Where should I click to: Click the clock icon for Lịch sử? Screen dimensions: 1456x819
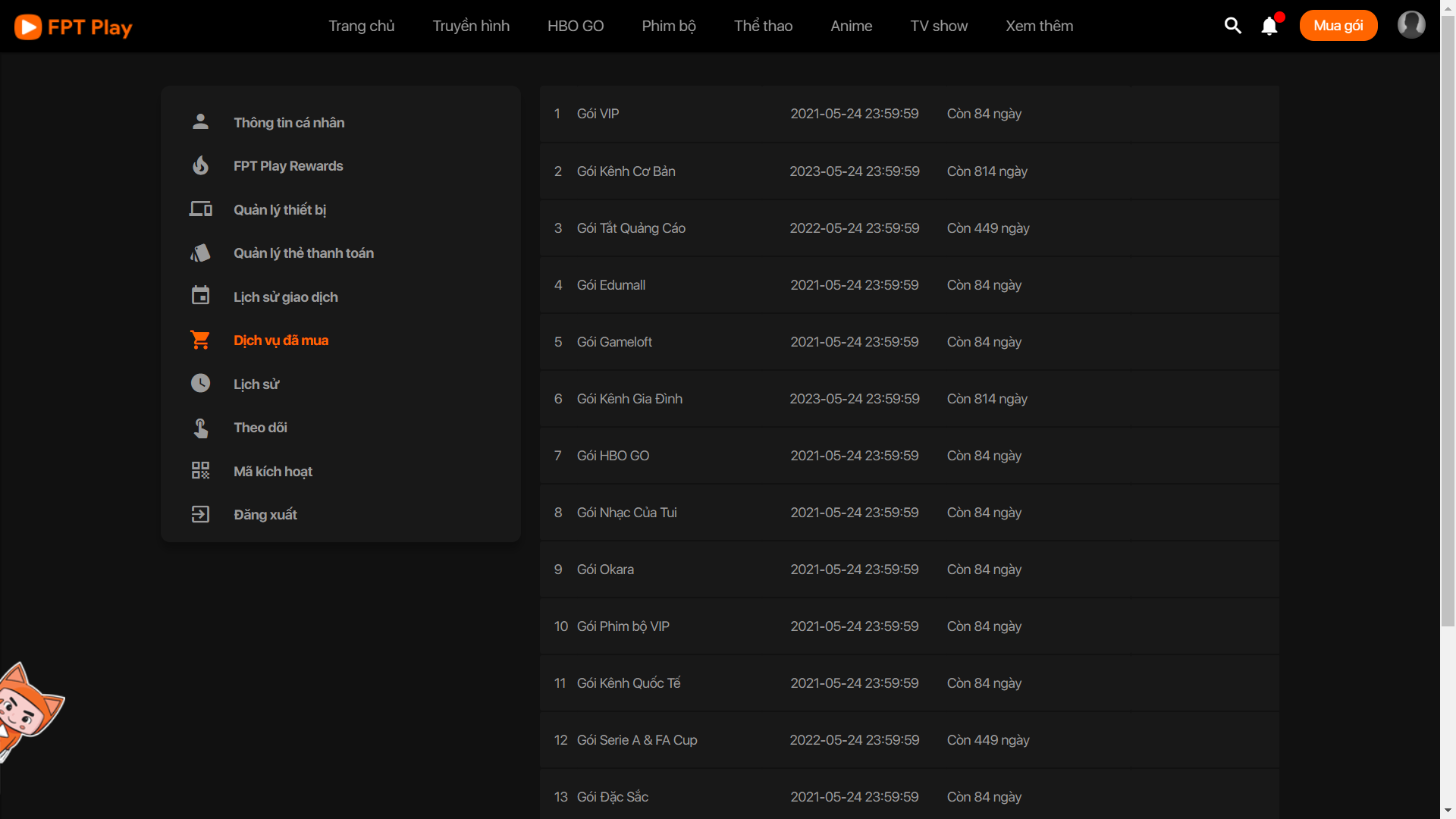pyautogui.click(x=200, y=384)
